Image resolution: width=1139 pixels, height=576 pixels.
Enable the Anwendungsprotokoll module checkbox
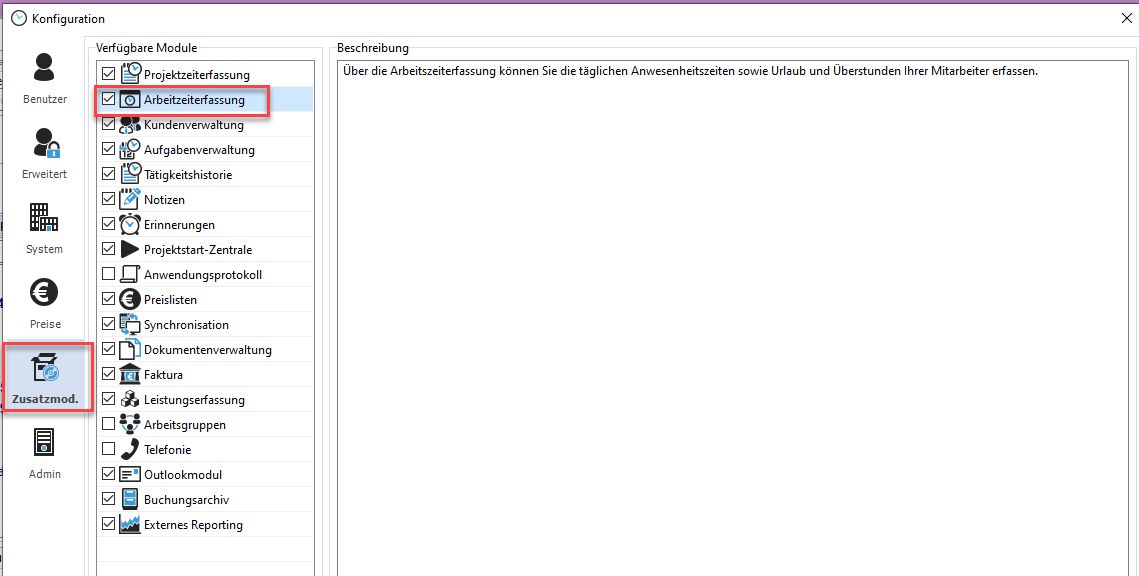(x=109, y=275)
